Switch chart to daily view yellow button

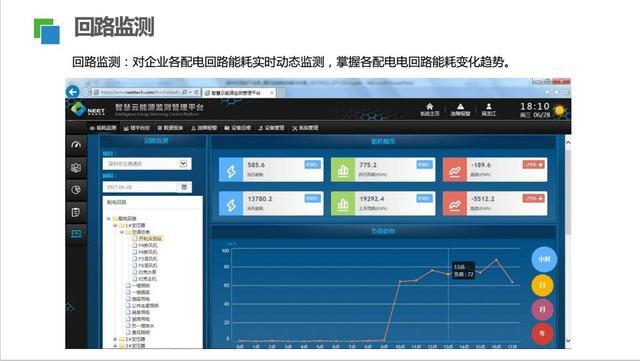(542, 285)
